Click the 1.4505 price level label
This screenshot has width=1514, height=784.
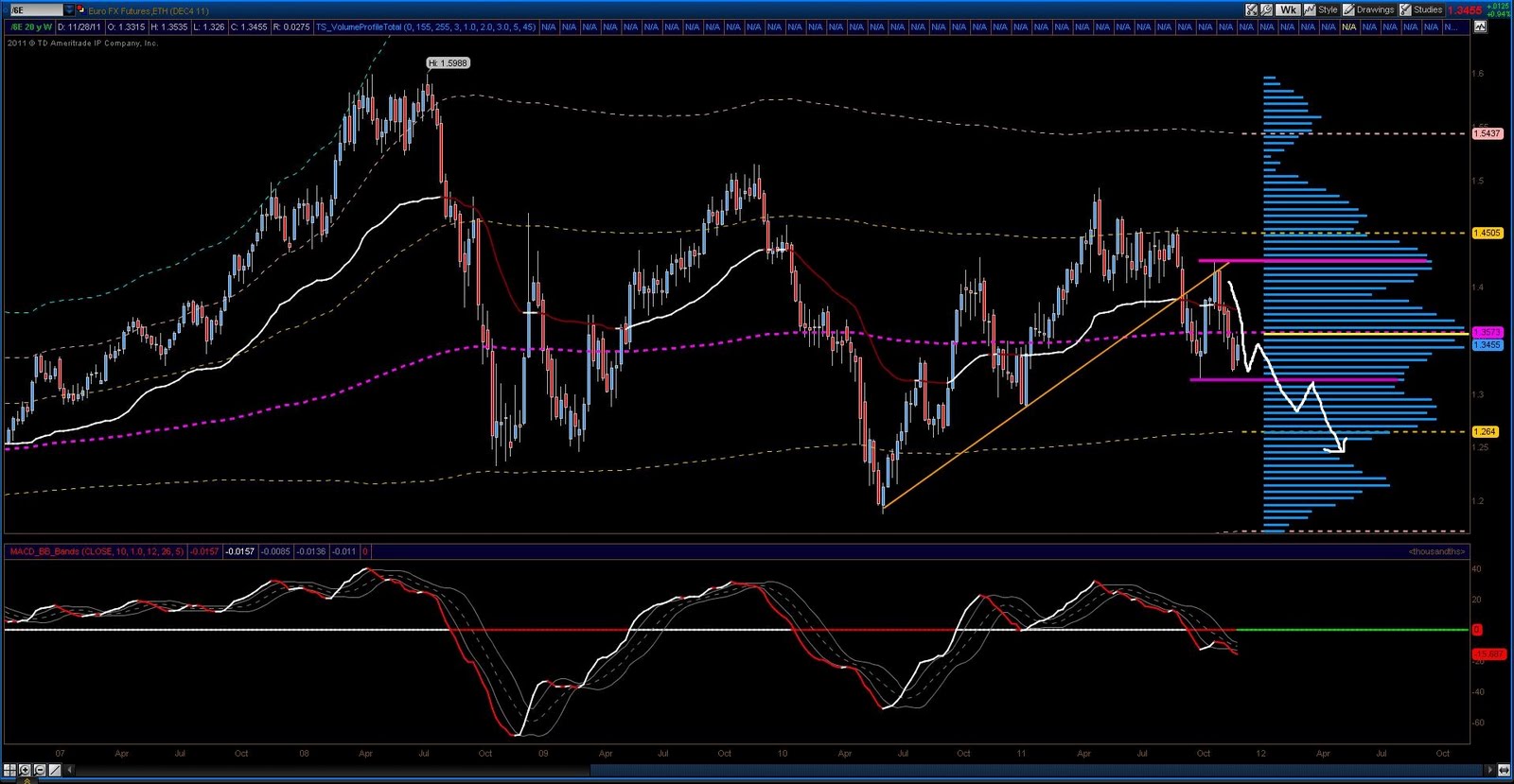(1488, 233)
